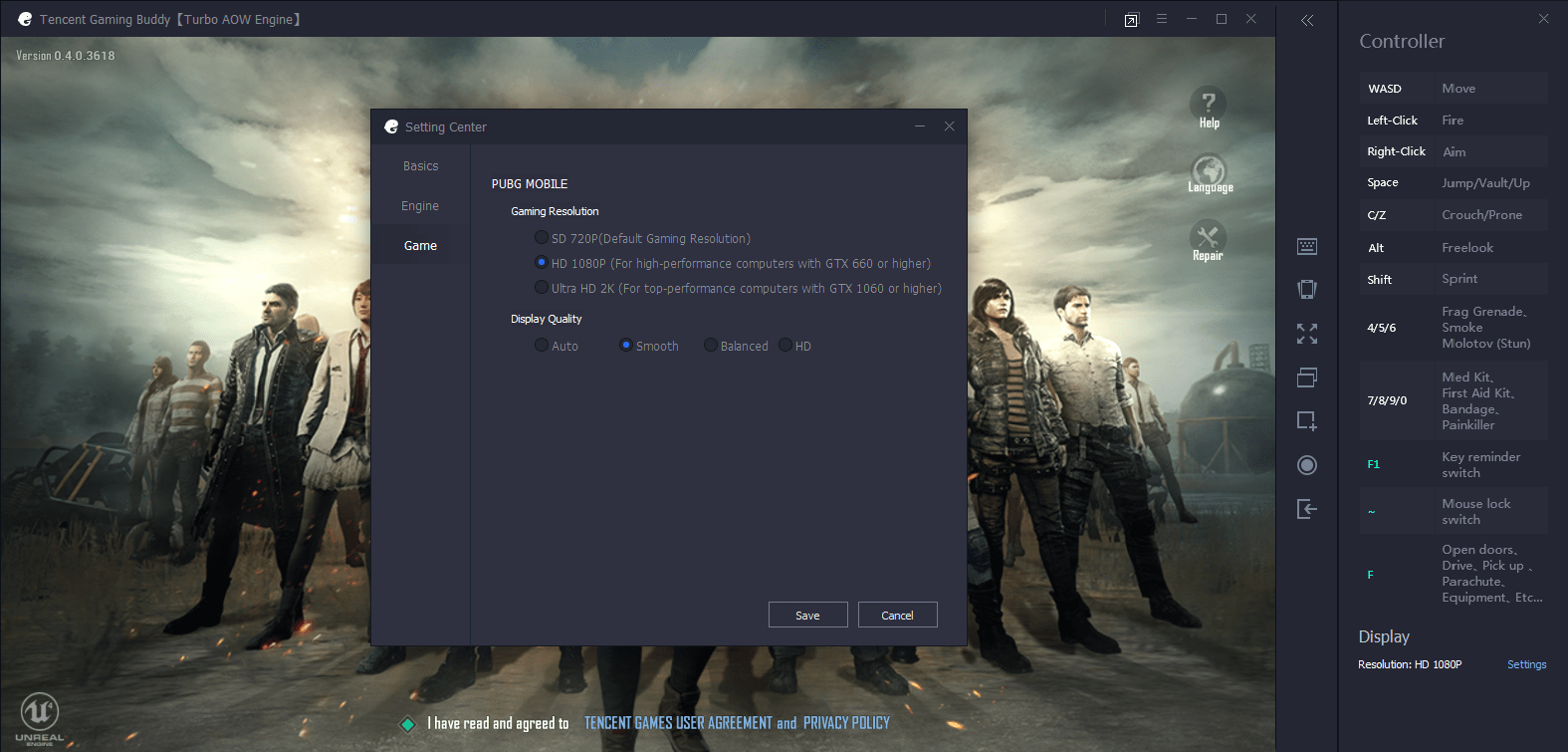Viewport: 1568px width, 752px height.
Task: Select SD 720P gaming resolution
Action: 542,238
